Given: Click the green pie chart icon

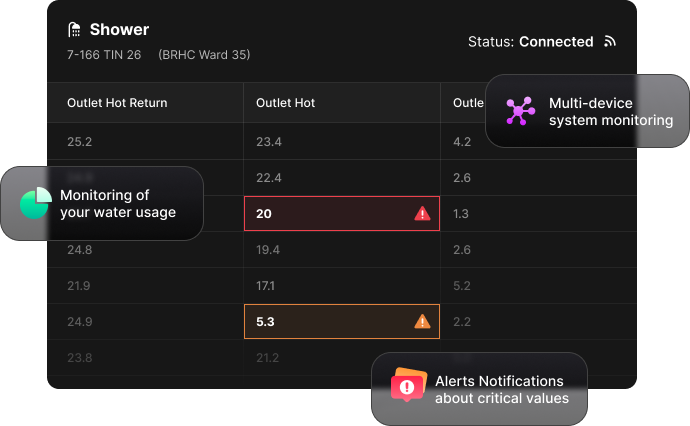Looking at the screenshot, I should coord(35,203).
